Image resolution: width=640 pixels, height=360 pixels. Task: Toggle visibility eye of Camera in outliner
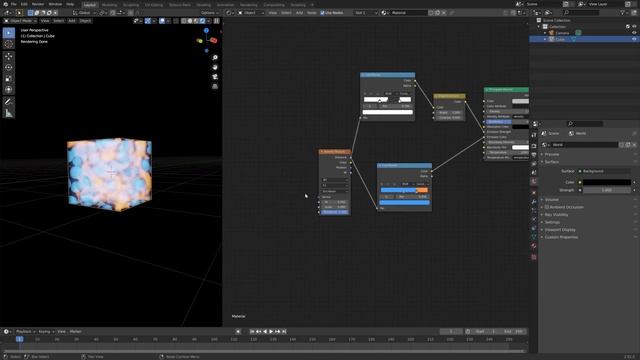[634, 33]
